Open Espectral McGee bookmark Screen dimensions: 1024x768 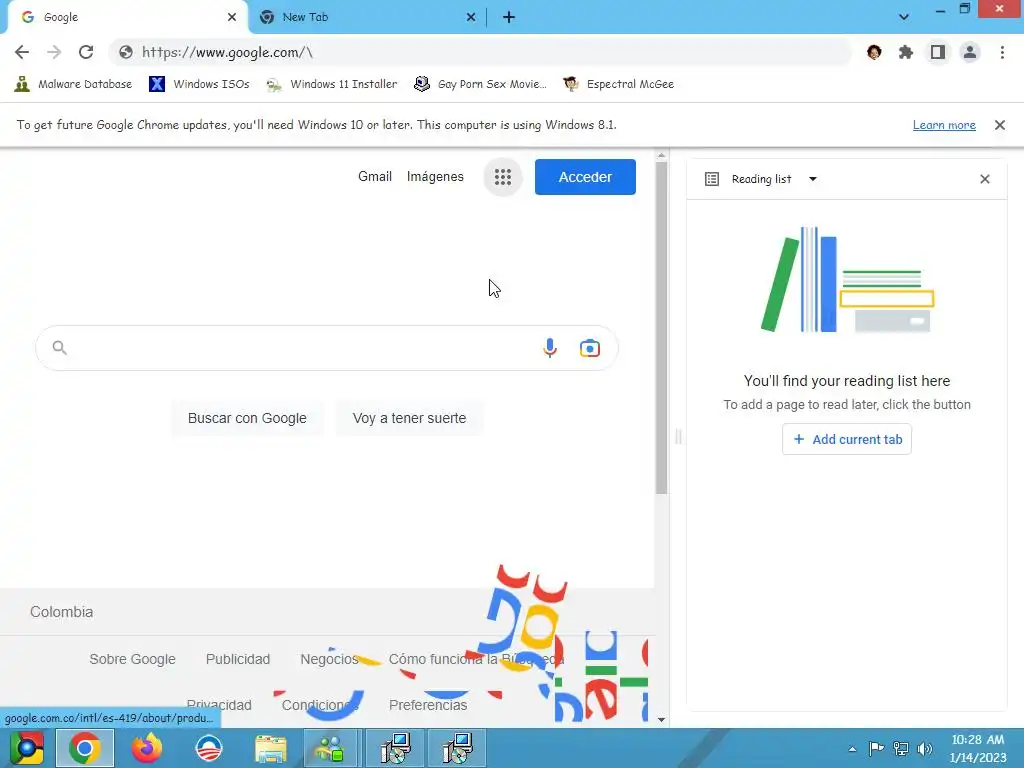618,84
